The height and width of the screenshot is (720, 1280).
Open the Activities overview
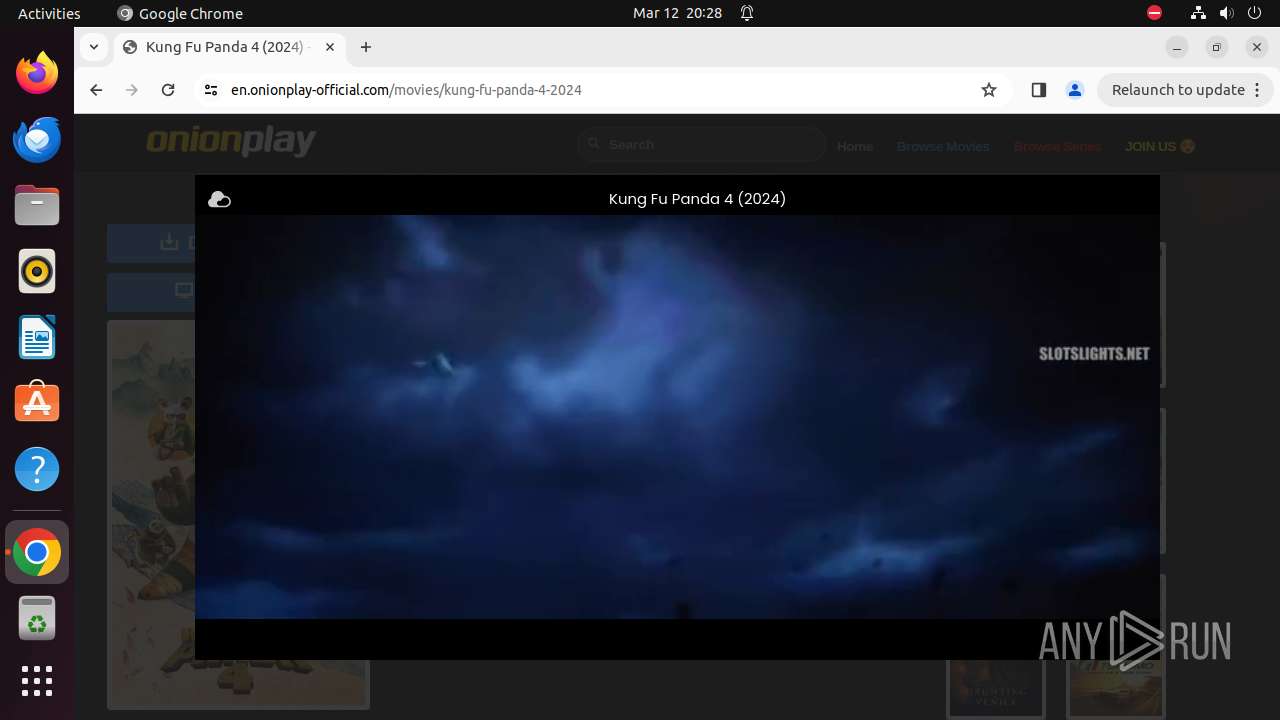tap(49, 13)
